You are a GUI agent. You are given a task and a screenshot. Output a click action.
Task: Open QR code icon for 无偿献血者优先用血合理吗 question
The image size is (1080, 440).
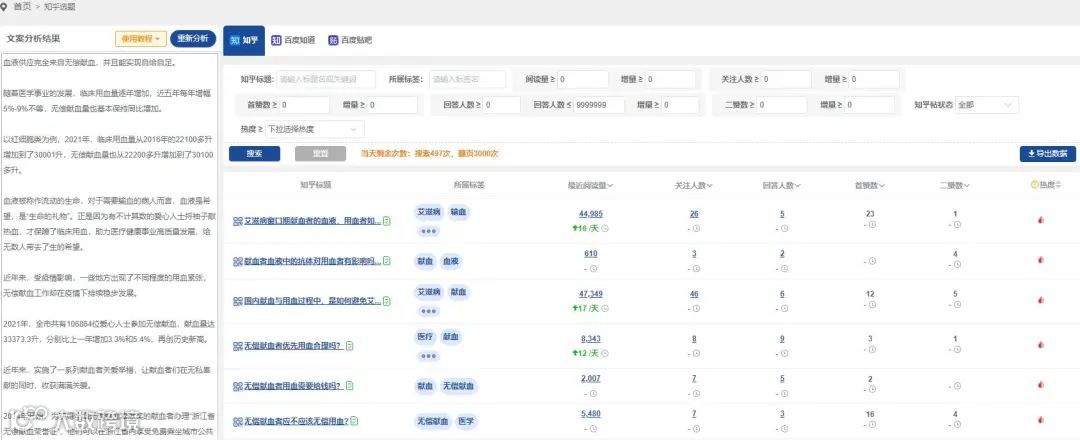point(238,346)
